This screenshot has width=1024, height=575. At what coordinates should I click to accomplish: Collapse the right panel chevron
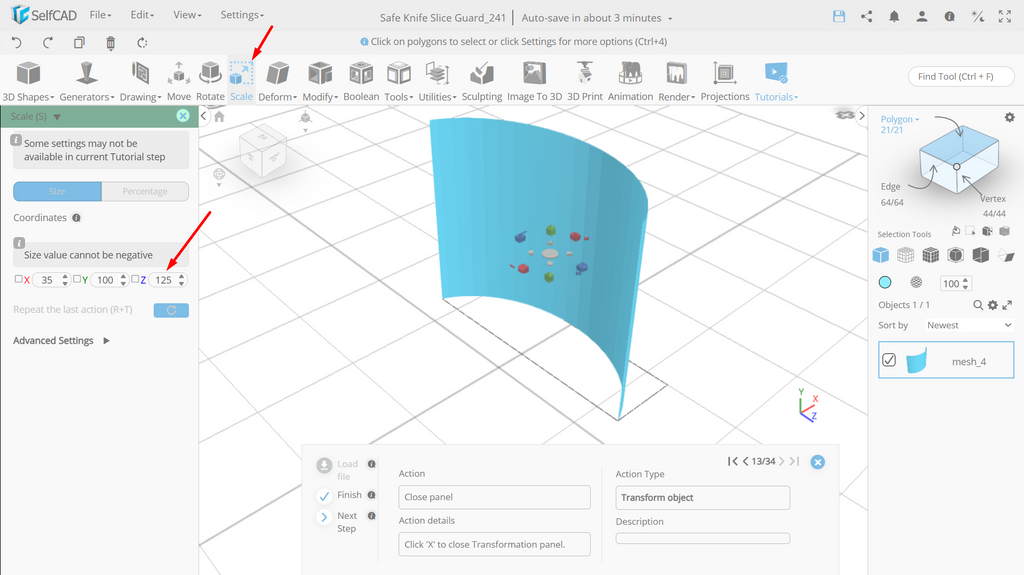pyautogui.click(x=861, y=116)
